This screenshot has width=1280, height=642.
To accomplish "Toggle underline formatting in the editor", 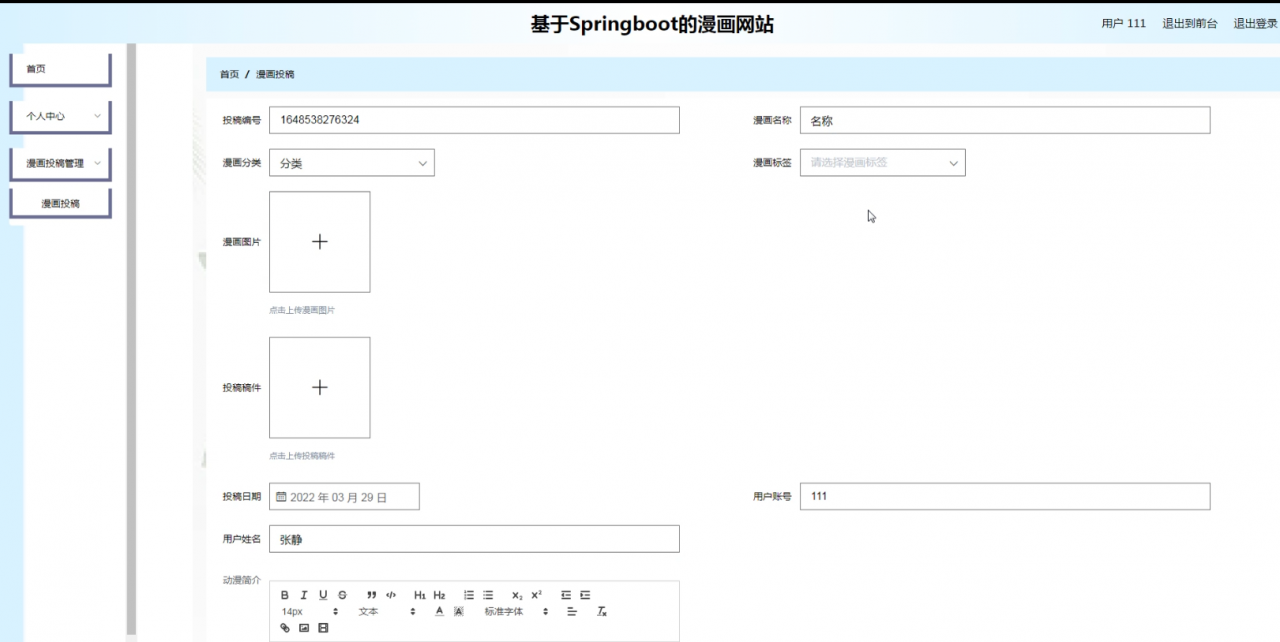I will pos(323,595).
